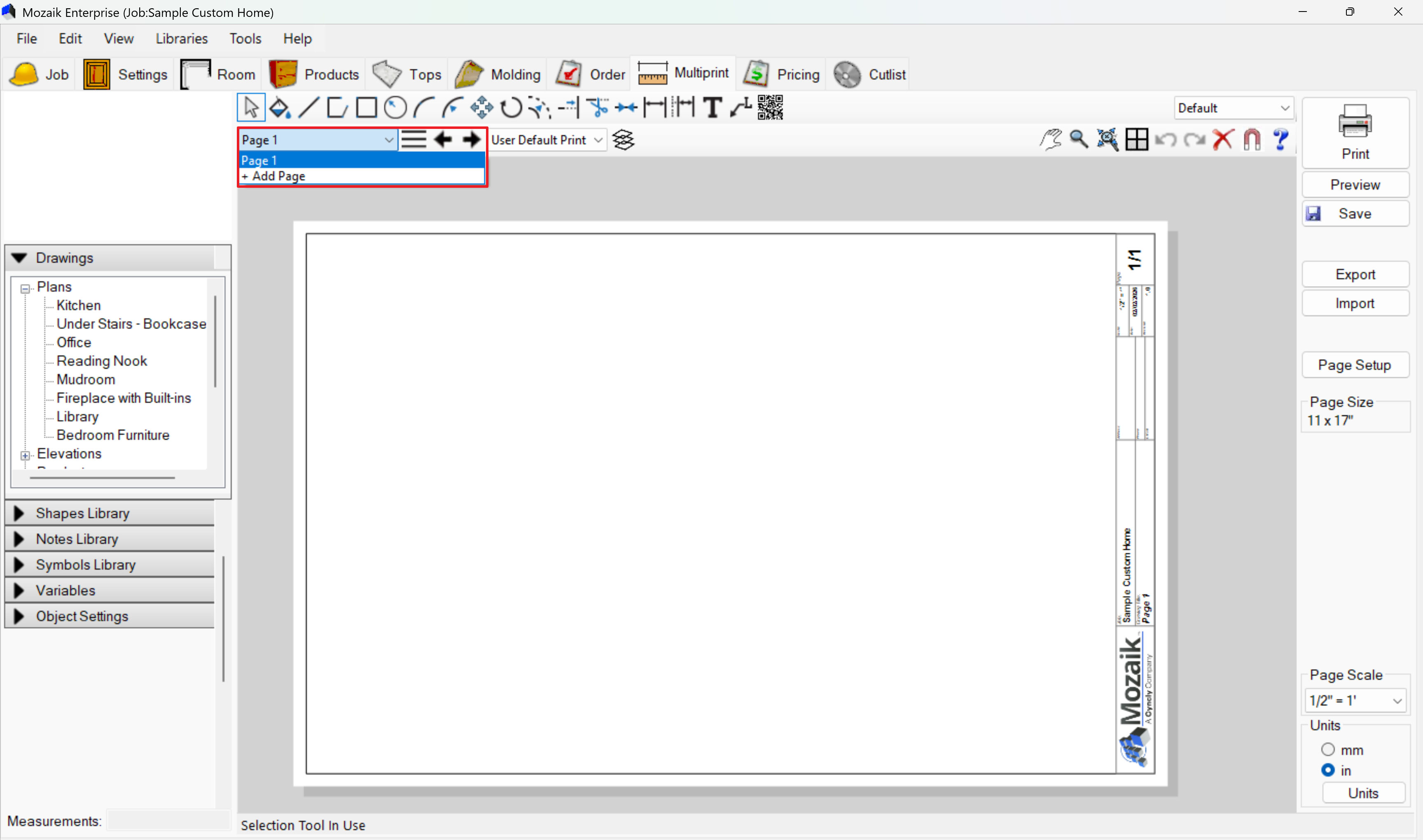1423x840 pixels.
Task: Click the QR code tool icon
Action: click(x=770, y=107)
